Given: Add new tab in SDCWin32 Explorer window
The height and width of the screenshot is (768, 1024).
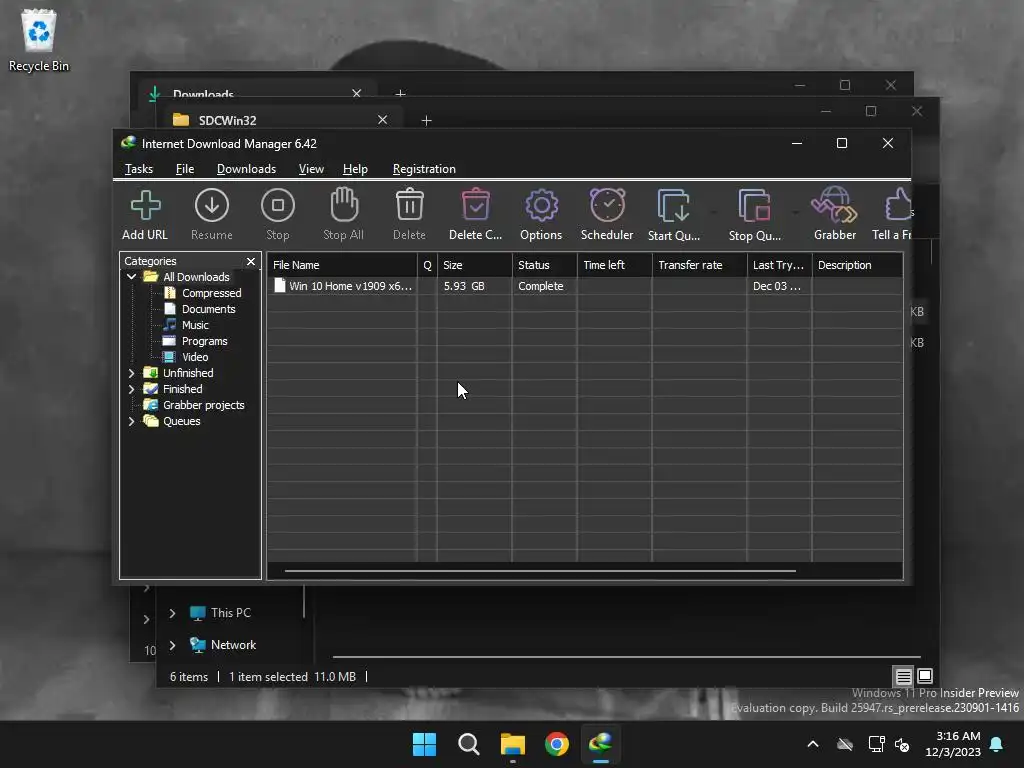Looking at the screenshot, I should pos(426,121).
